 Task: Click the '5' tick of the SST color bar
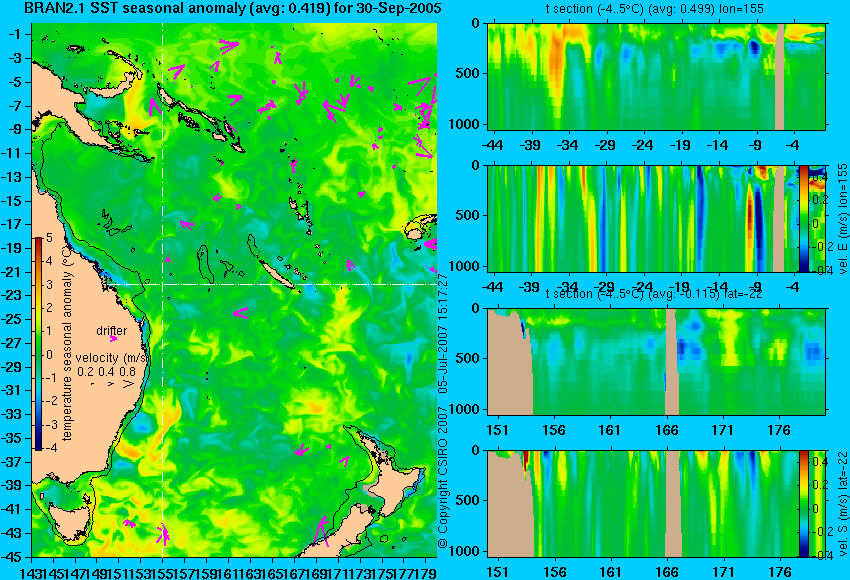49,238
